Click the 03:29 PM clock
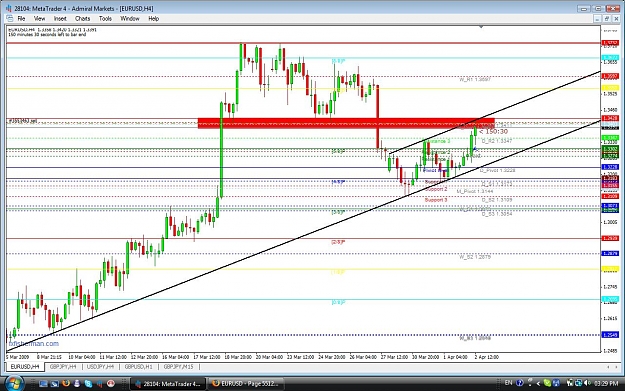 [606, 383]
